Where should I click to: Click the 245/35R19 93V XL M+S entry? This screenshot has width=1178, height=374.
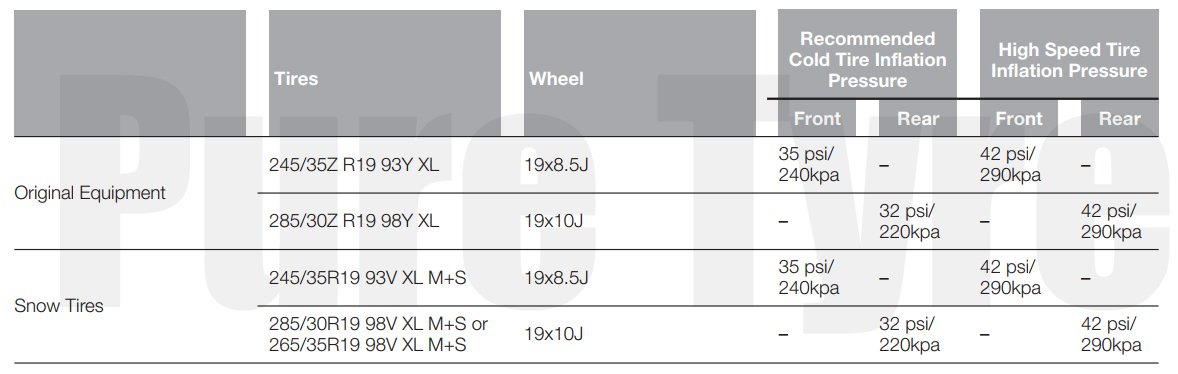pyautogui.click(x=367, y=278)
